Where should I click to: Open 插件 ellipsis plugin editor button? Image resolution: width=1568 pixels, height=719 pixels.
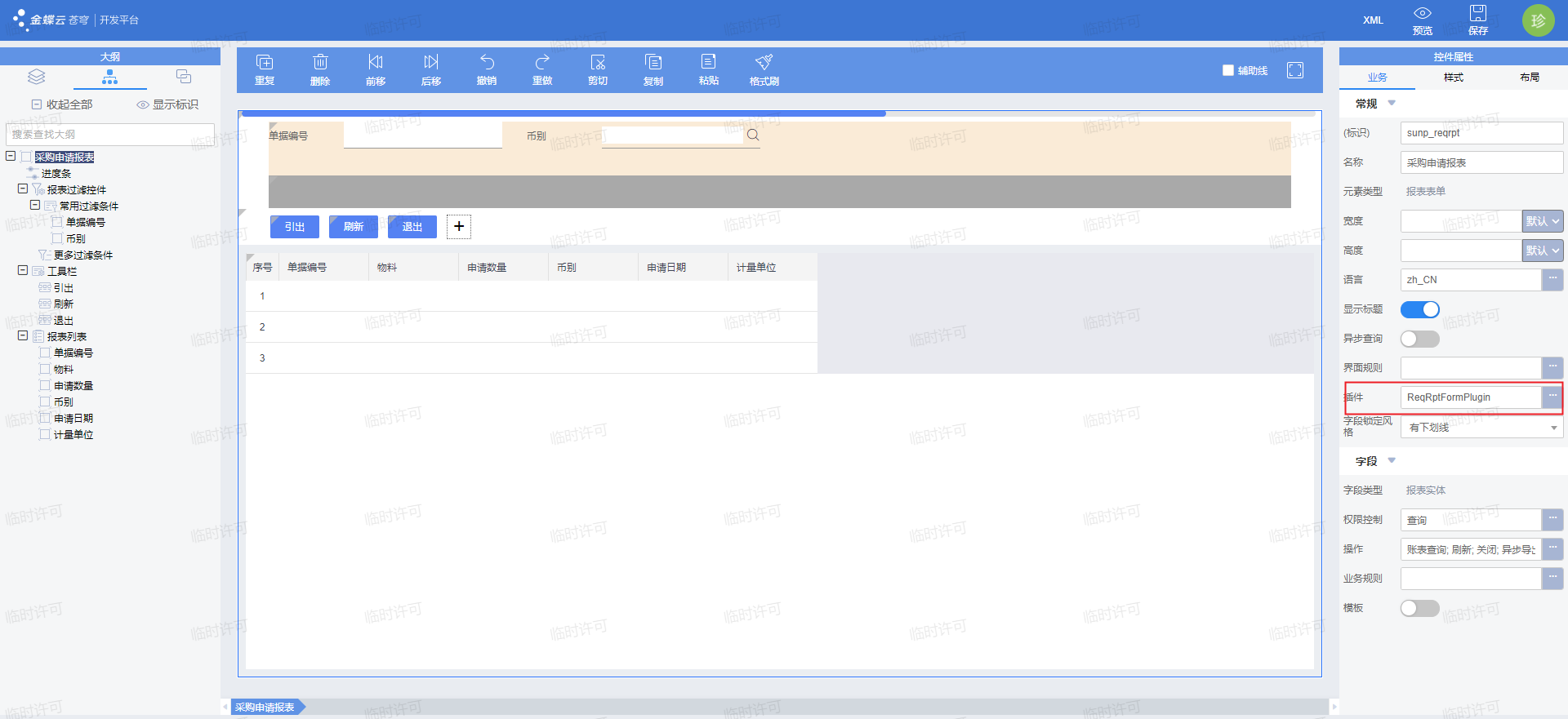[1552, 397]
